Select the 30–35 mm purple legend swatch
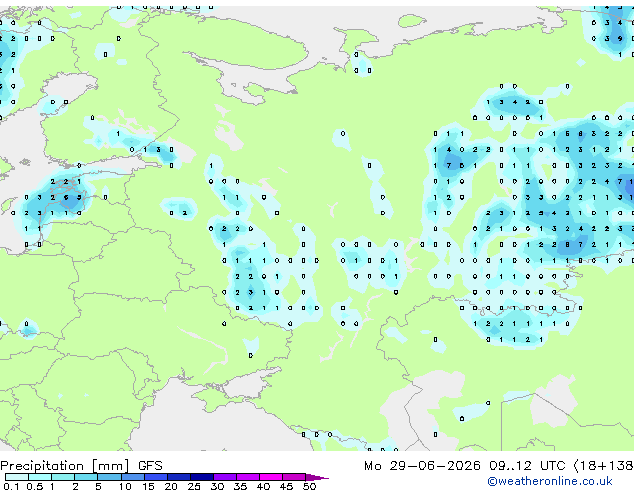634x490 pixels. [224, 477]
